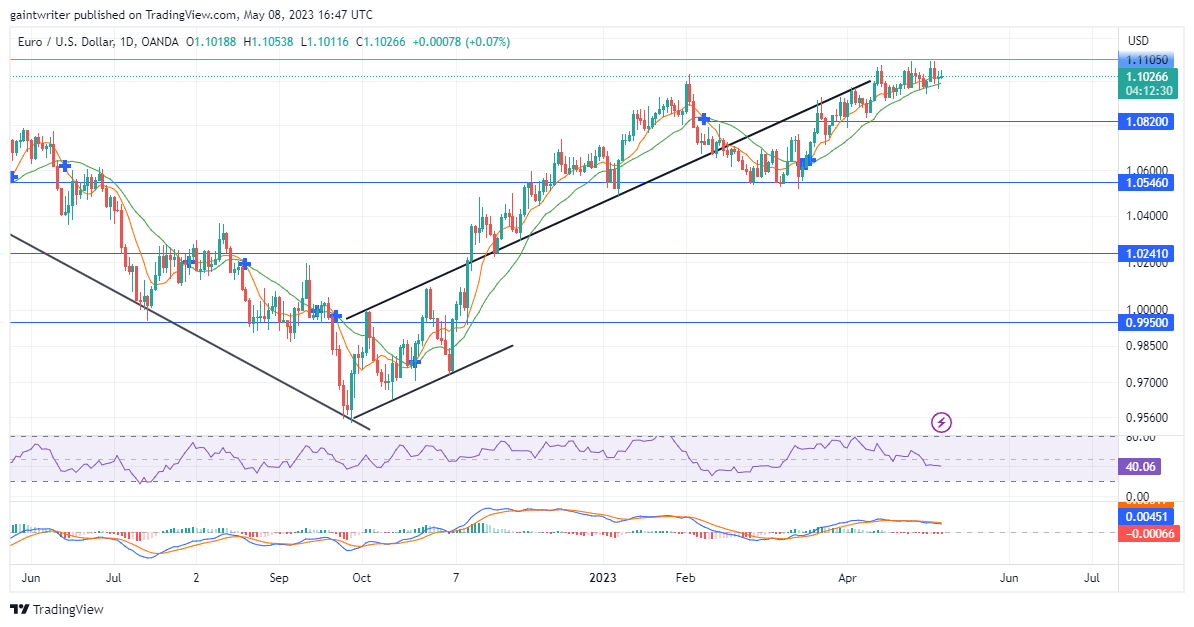Click the 0.95600 price axis tick
Image resolution: width=1194 pixels, height=627 pixels.
pos(1147,417)
